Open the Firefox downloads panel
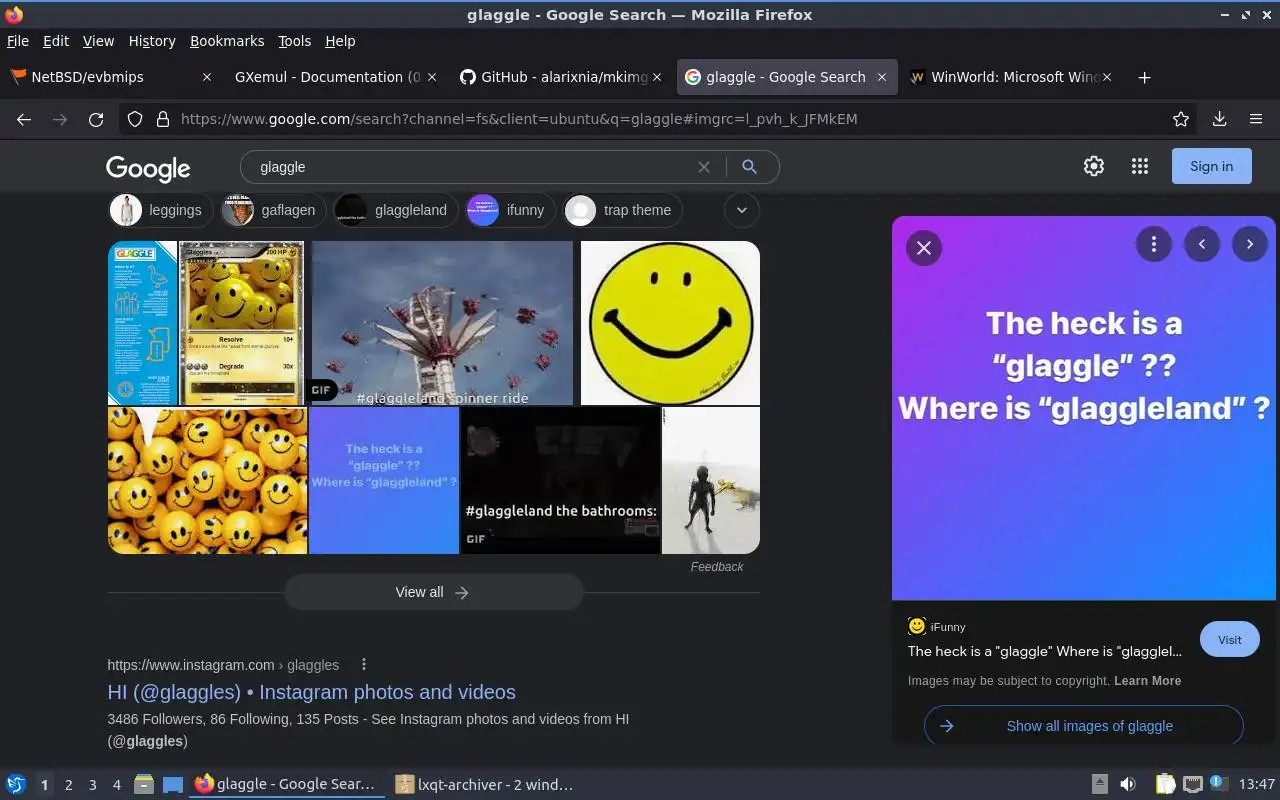1280x800 pixels. (x=1219, y=119)
